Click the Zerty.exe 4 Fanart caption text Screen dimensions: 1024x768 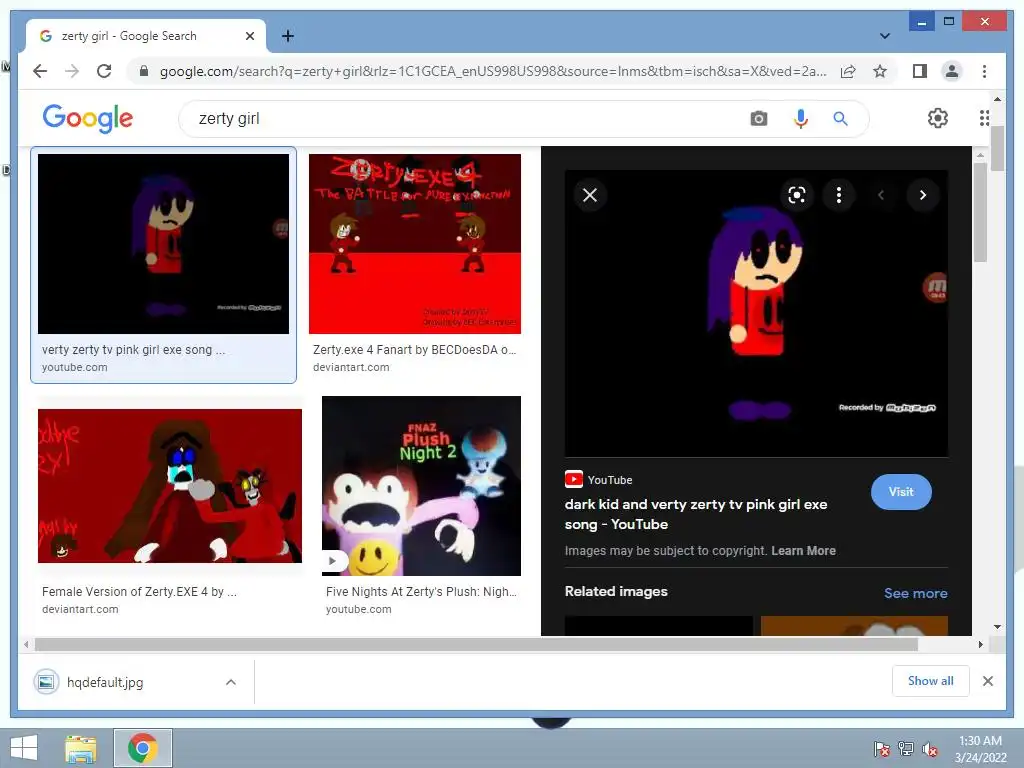click(x=414, y=349)
